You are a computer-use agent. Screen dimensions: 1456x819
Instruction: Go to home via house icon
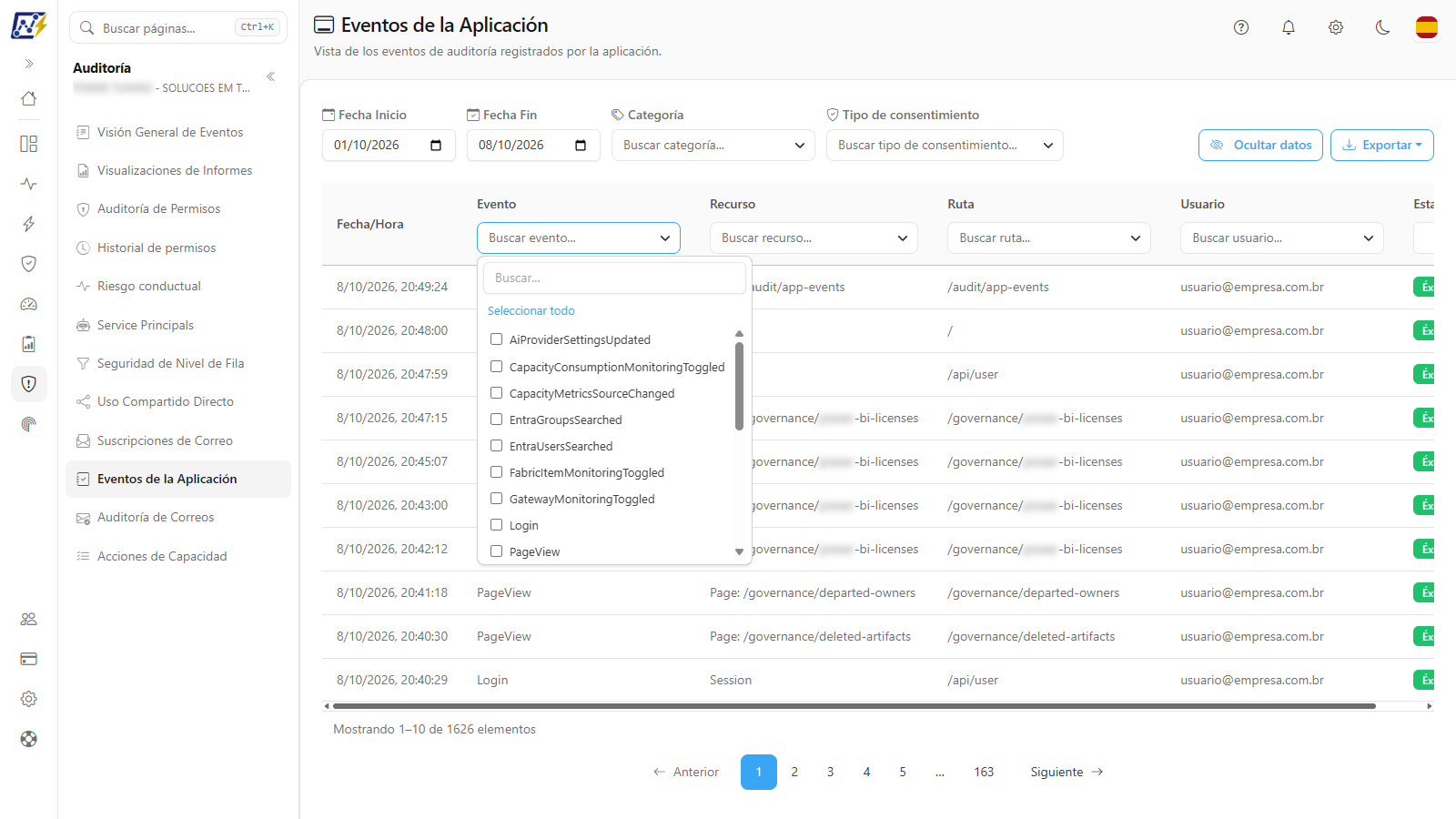[29, 98]
